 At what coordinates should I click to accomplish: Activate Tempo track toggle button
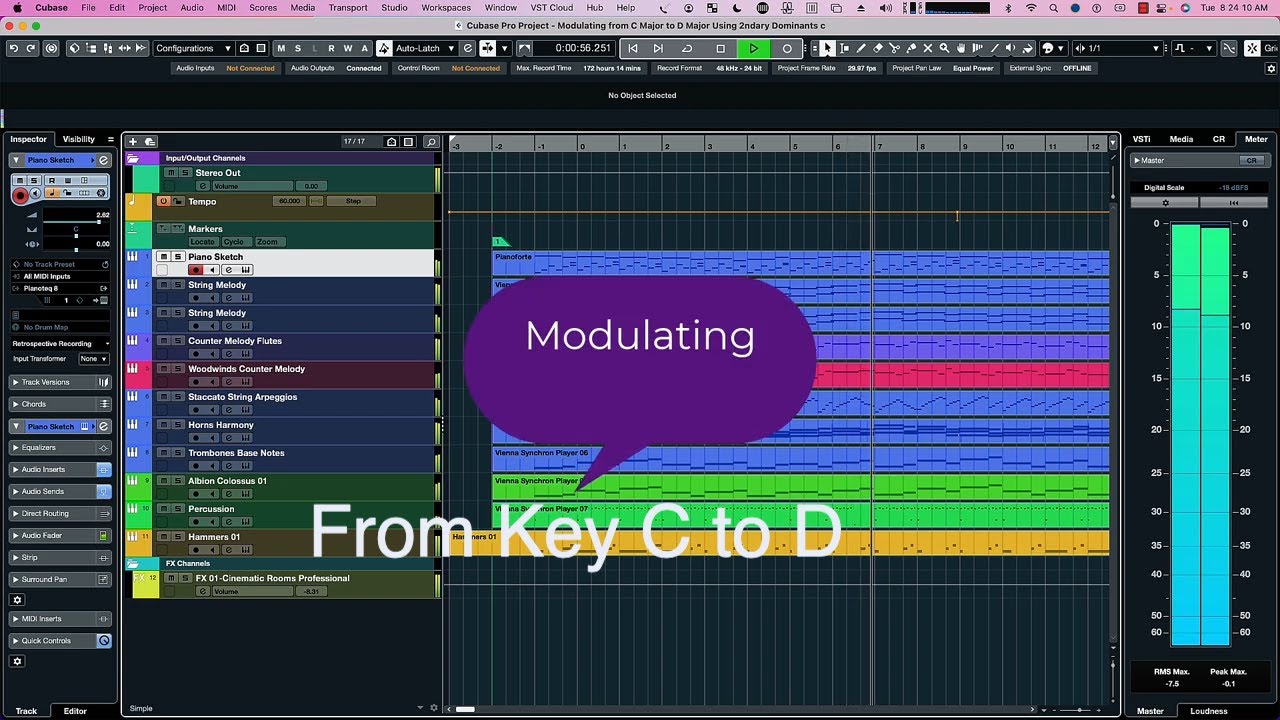coord(163,201)
